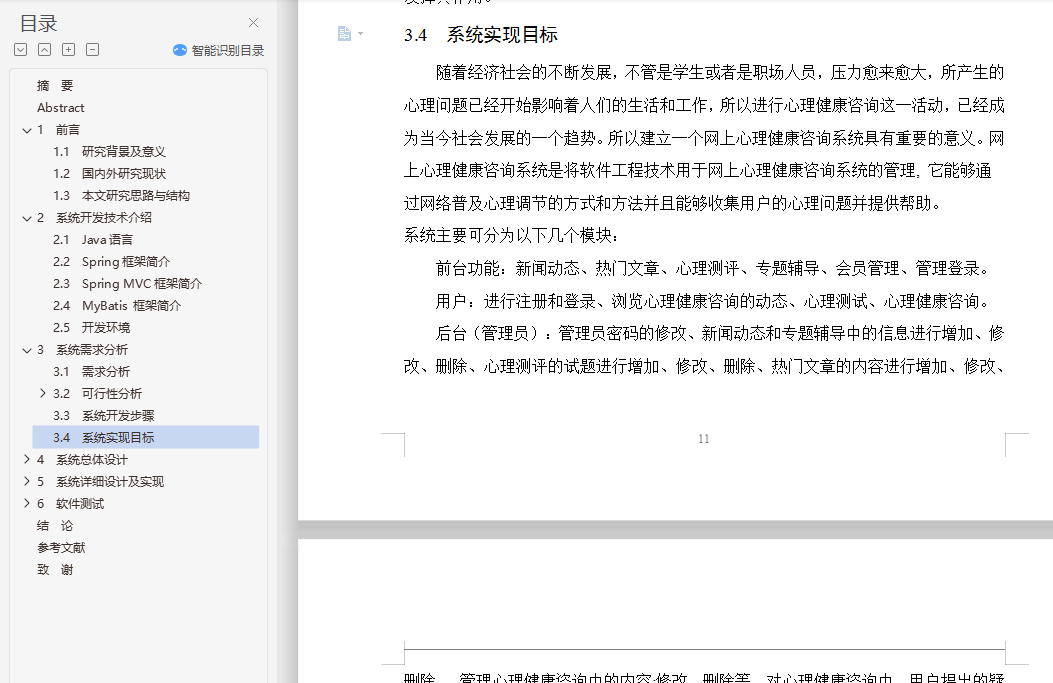Jump to 参考文献 in outline

pos(61,548)
